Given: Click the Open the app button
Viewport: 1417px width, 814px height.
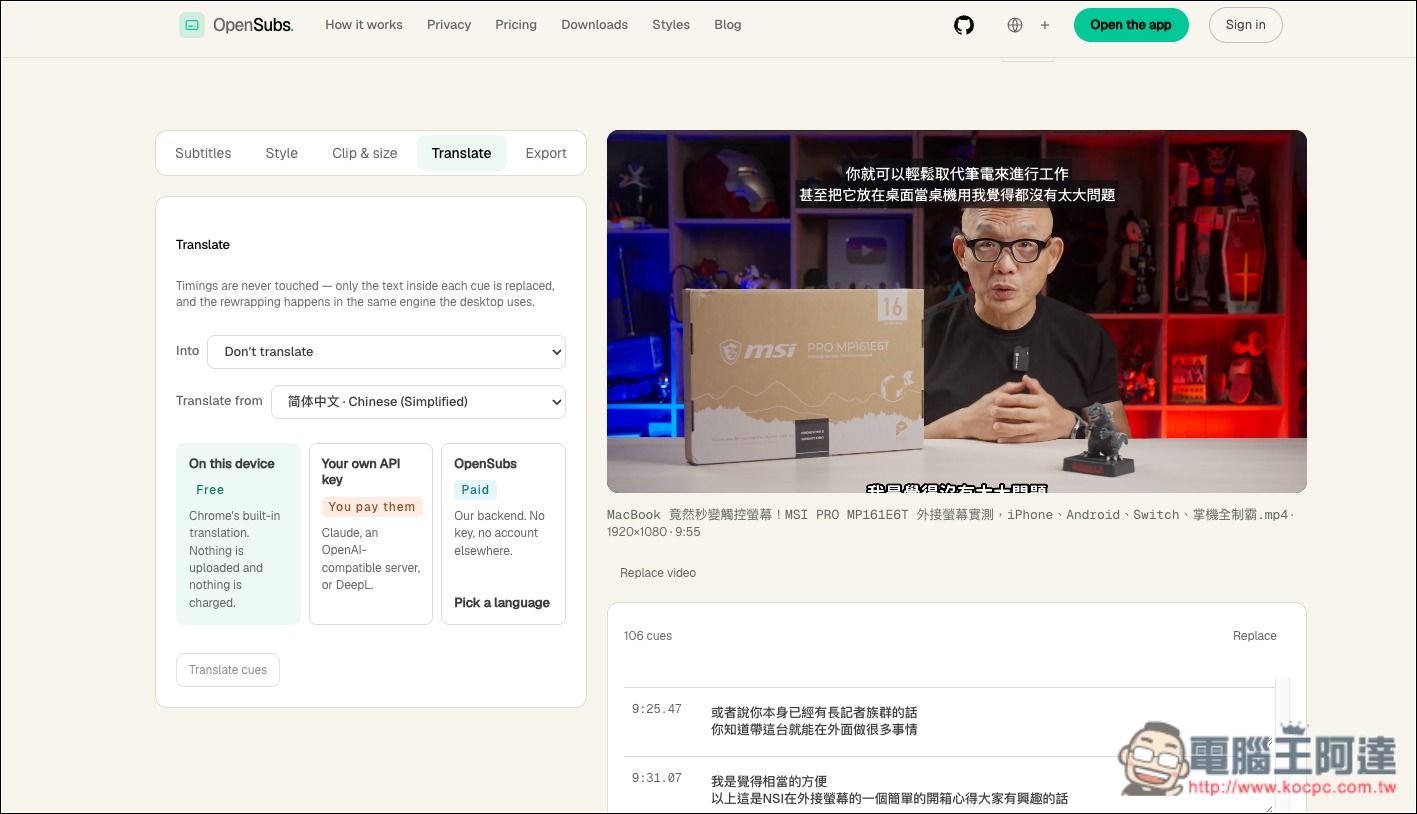Looking at the screenshot, I should click(x=1131, y=25).
